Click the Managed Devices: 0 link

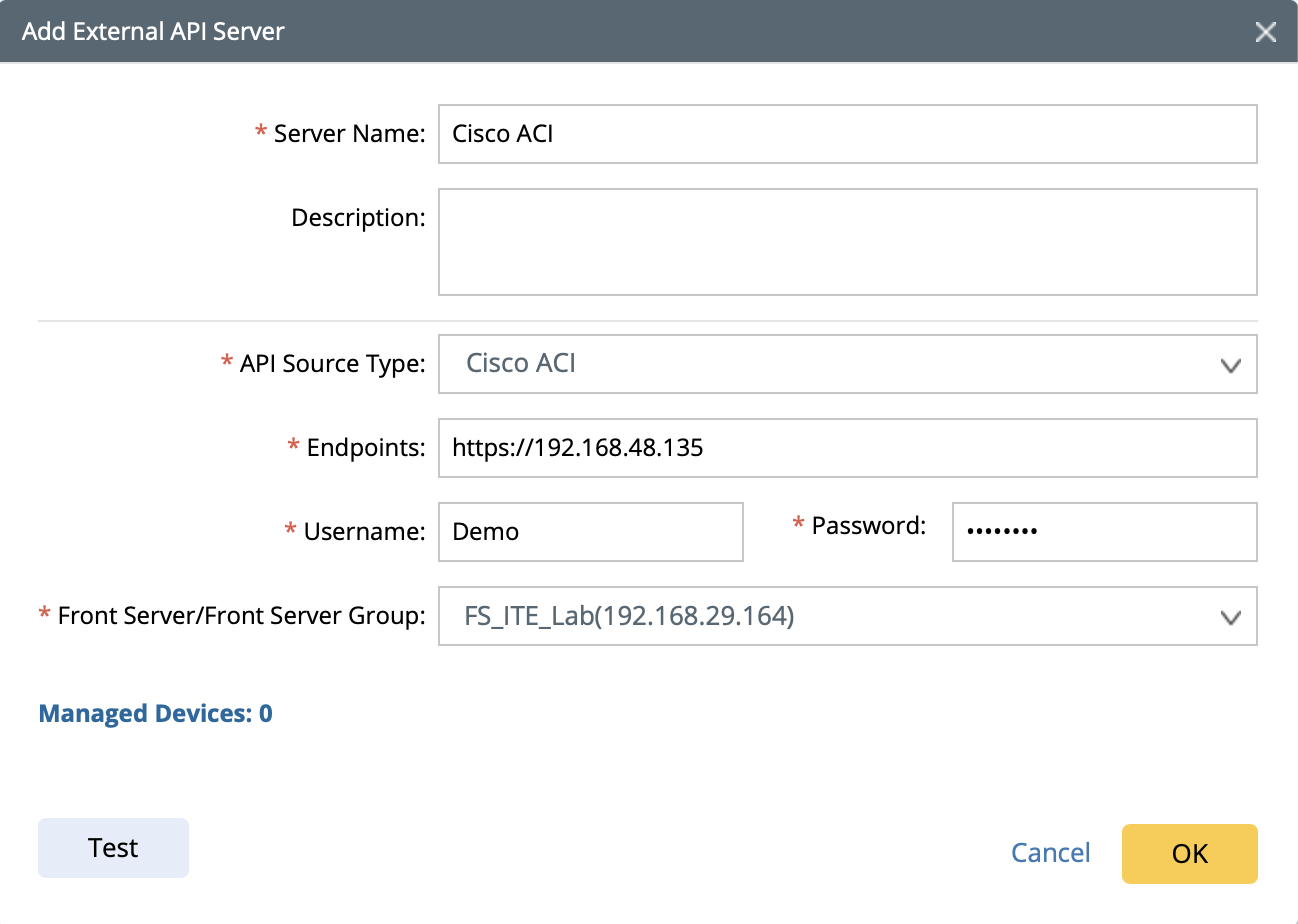pyautogui.click(x=154, y=713)
